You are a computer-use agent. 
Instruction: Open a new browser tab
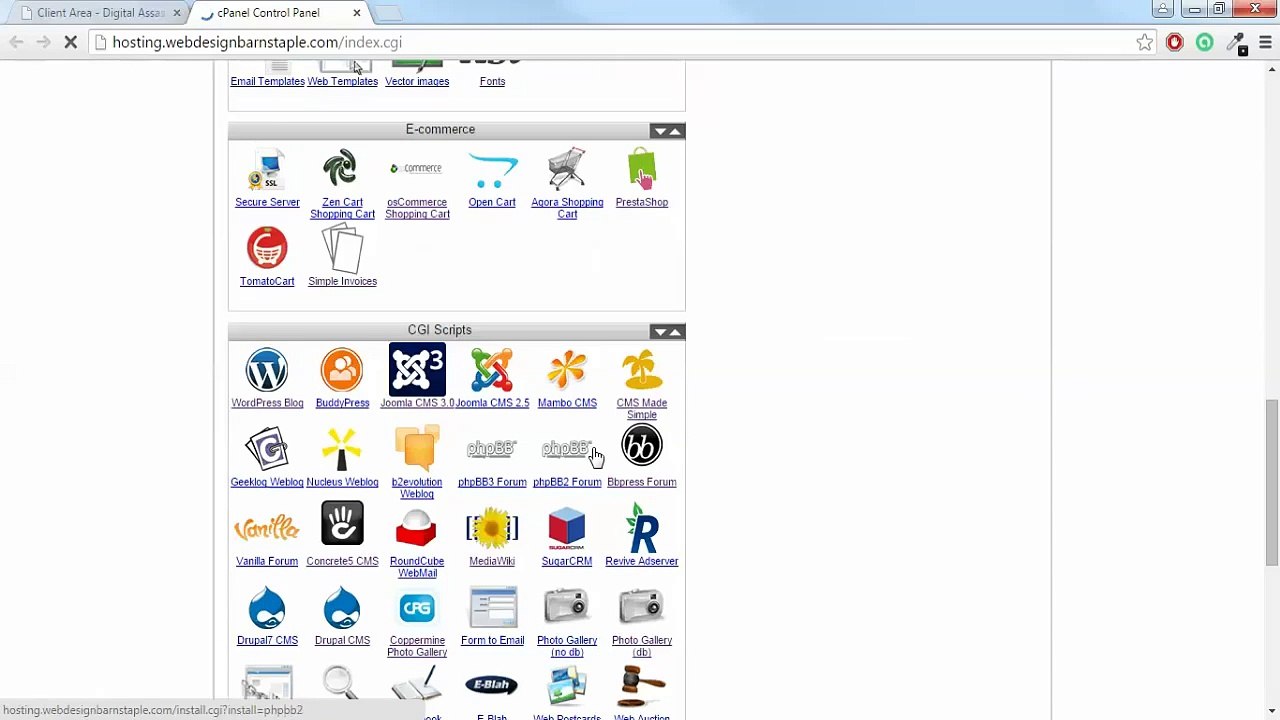(x=388, y=13)
